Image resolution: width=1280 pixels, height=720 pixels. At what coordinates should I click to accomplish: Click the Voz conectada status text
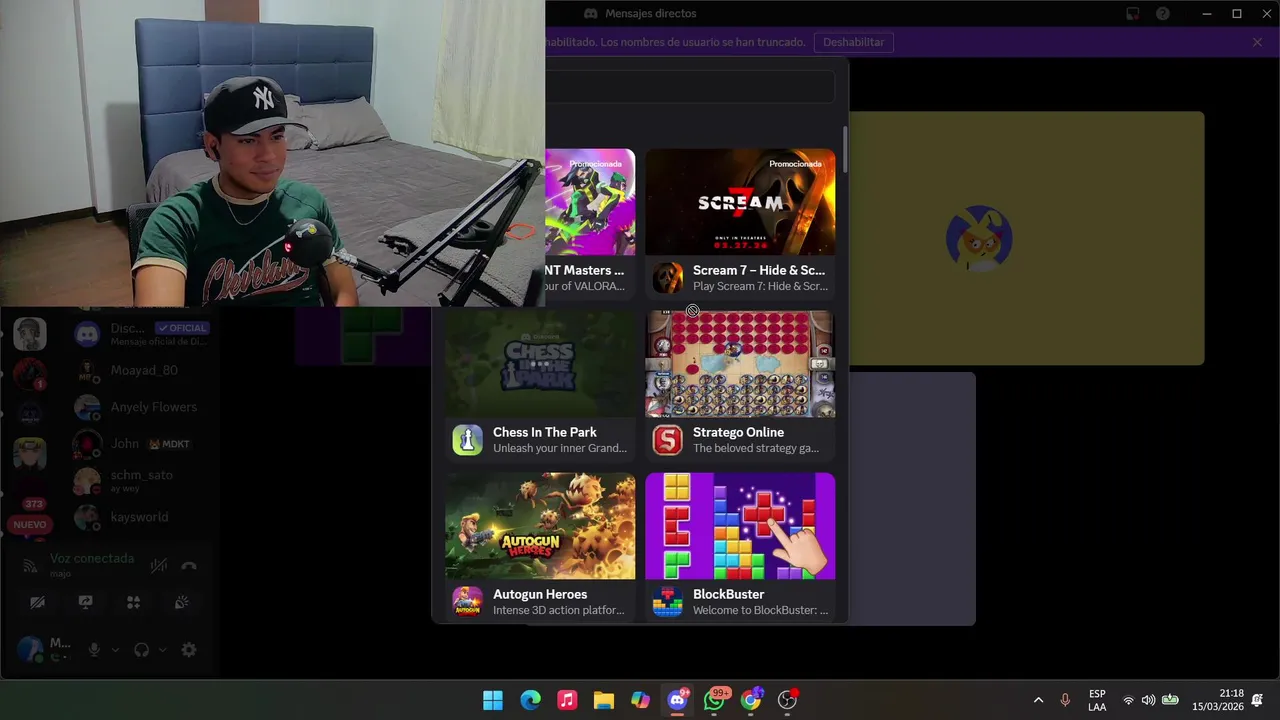pos(92,558)
